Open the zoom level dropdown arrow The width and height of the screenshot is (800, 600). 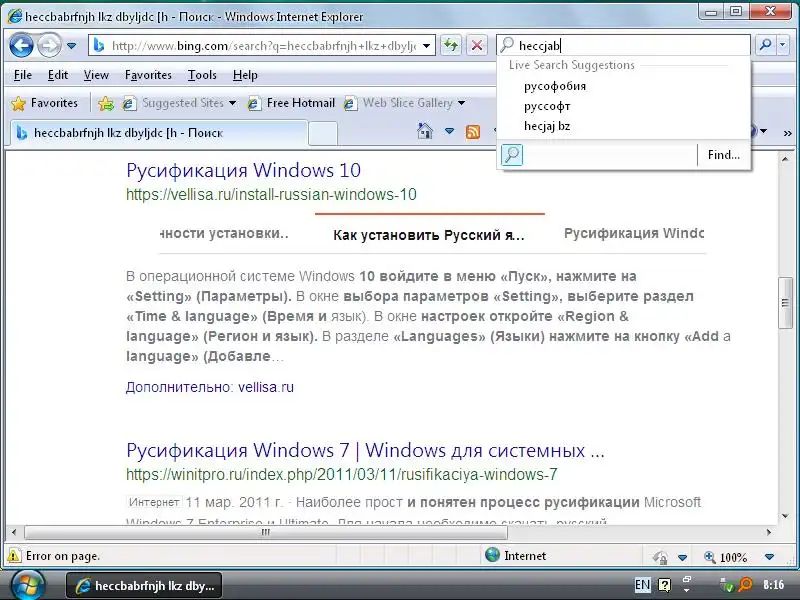click(769, 557)
